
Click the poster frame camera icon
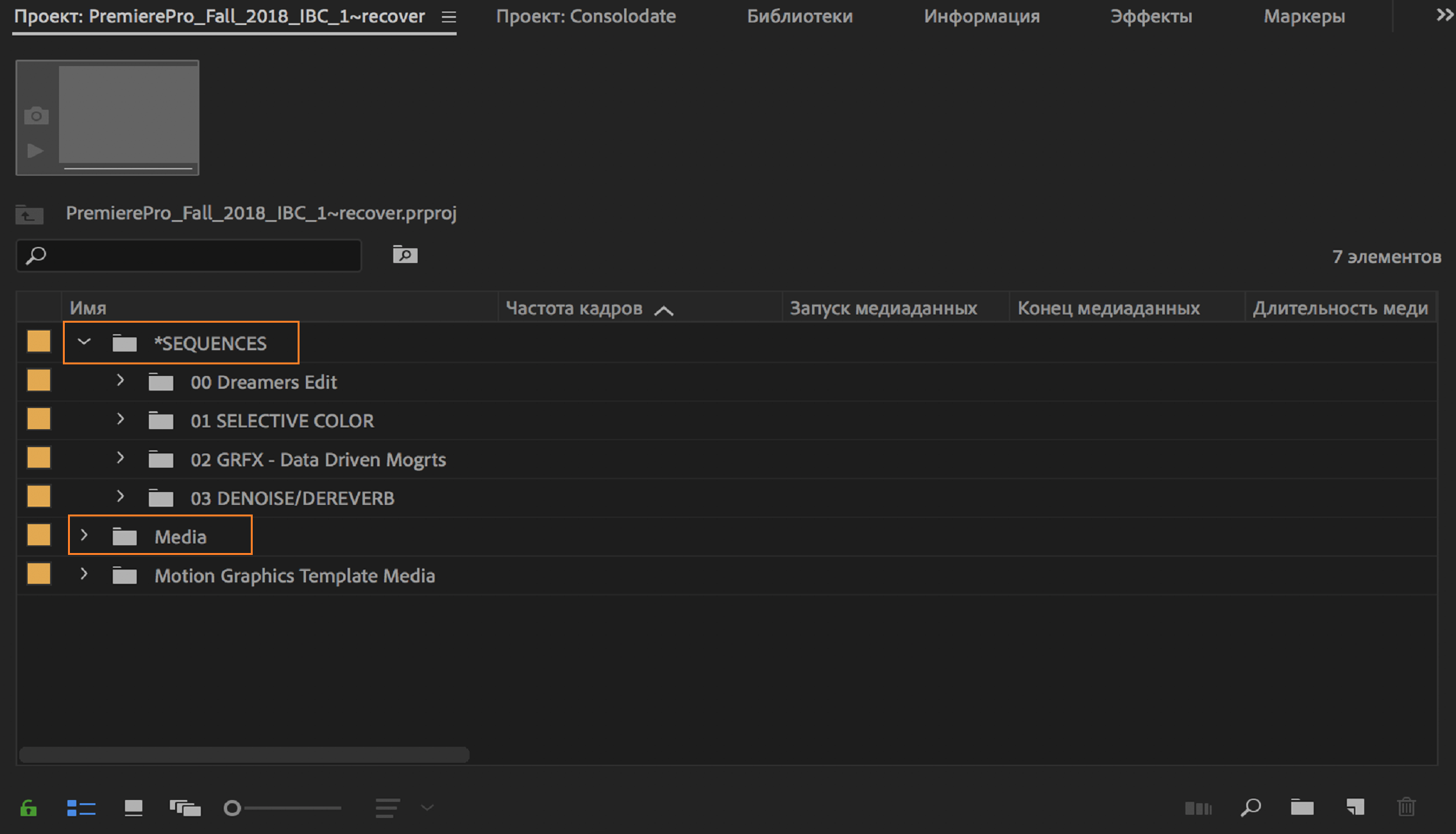pos(37,116)
